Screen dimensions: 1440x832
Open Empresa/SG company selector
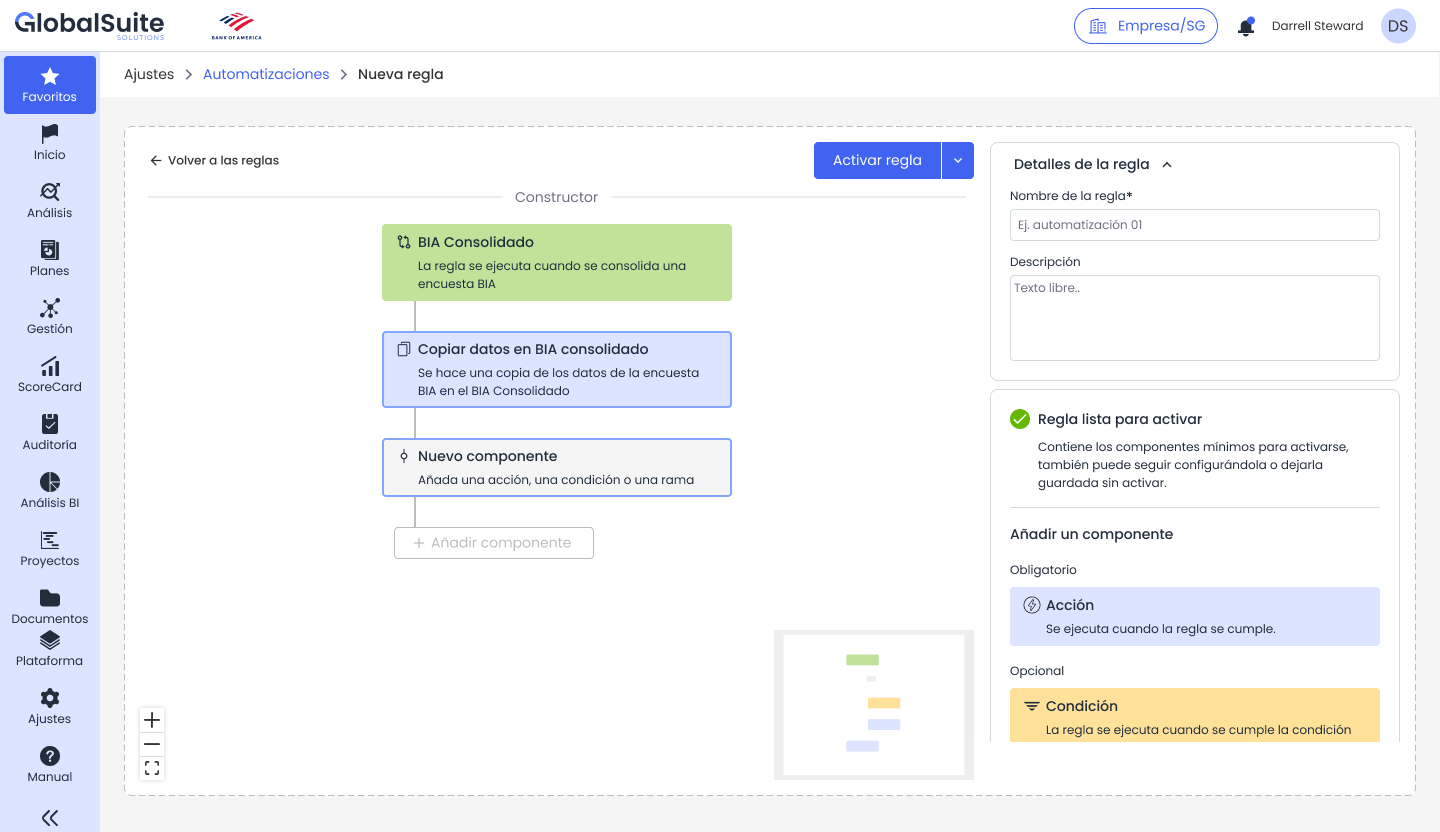pyautogui.click(x=1146, y=26)
